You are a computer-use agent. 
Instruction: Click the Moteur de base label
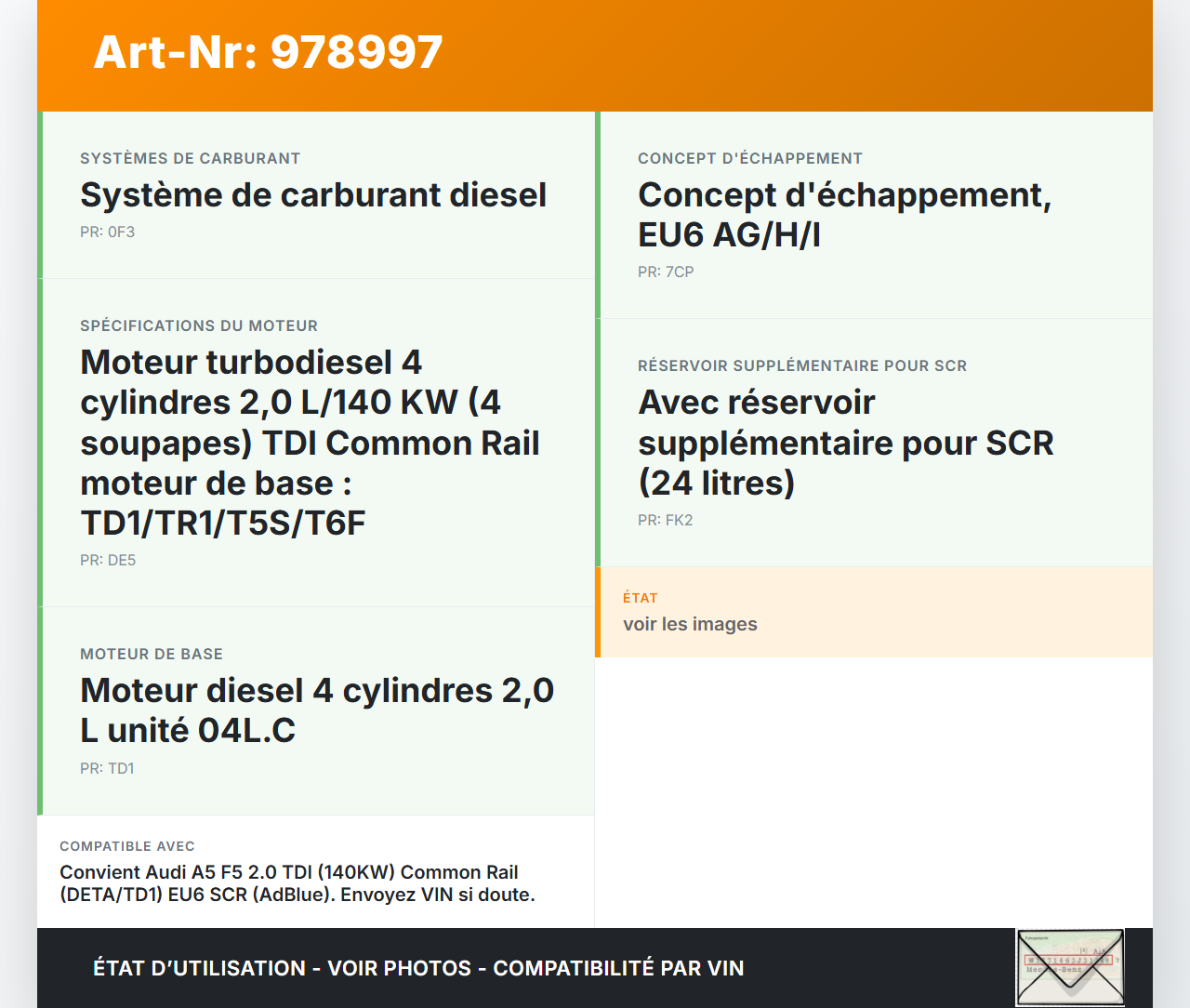point(152,655)
